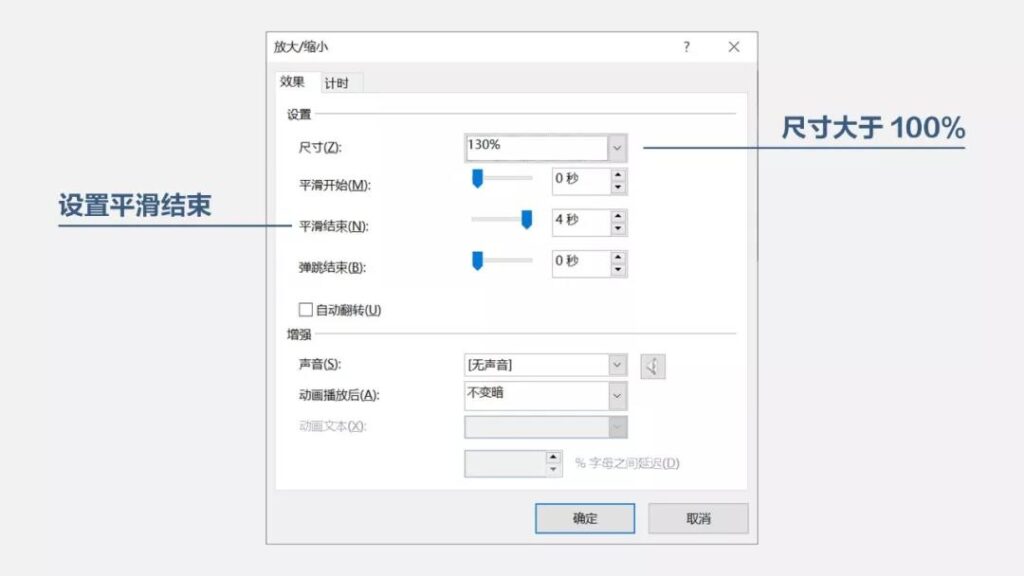Click the 放大/缩小 dialog title
The height and width of the screenshot is (576, 1024).
click(x=300, y=47)
